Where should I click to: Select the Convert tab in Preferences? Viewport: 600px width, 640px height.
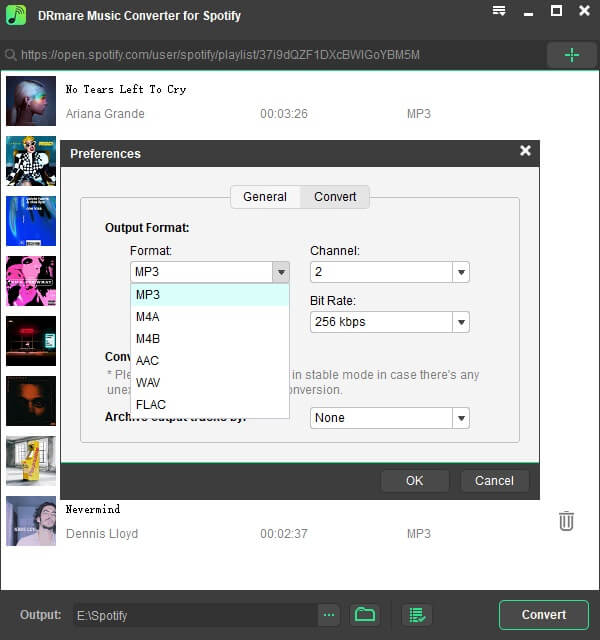tap(335, 197)
